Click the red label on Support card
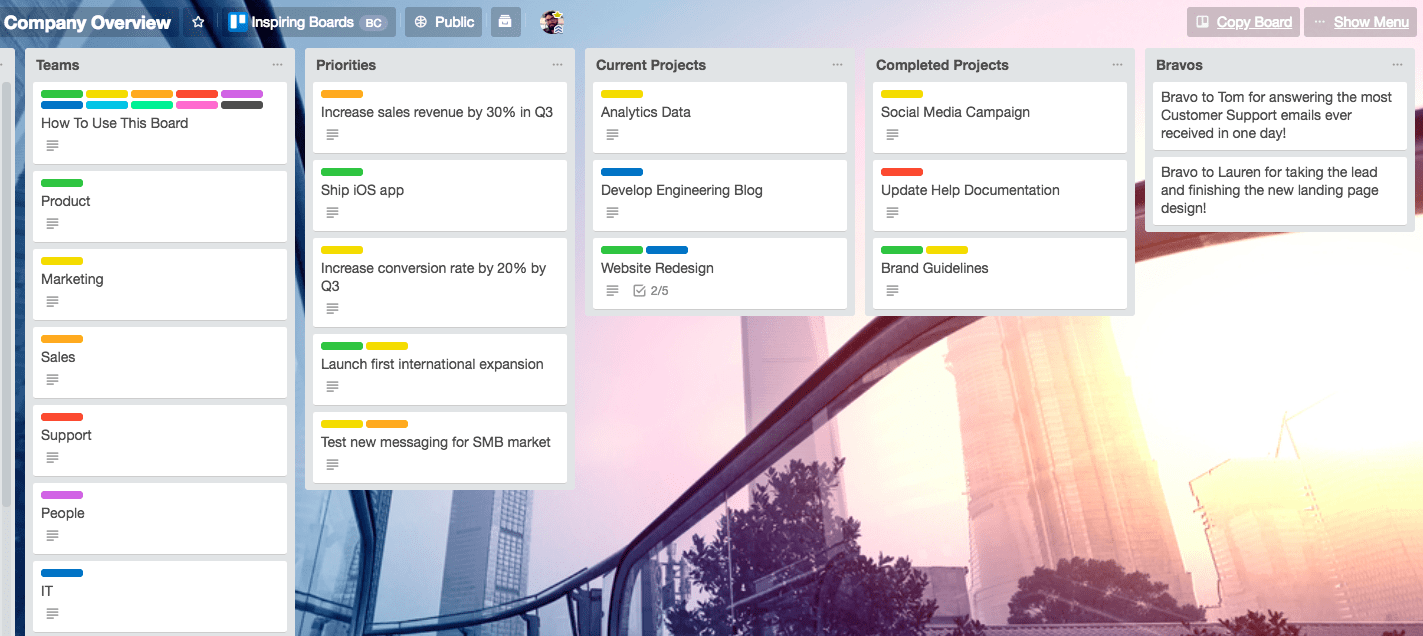The height and width of the screenshot is (636, 1423). [62, 417]
